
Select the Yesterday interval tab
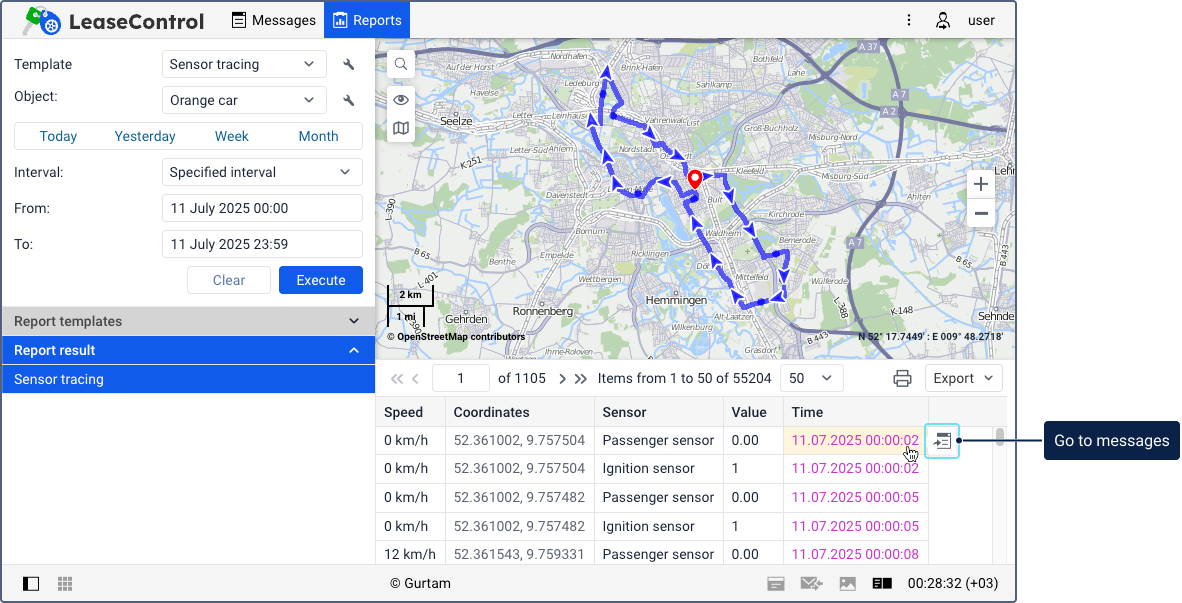tap(145, 136)
